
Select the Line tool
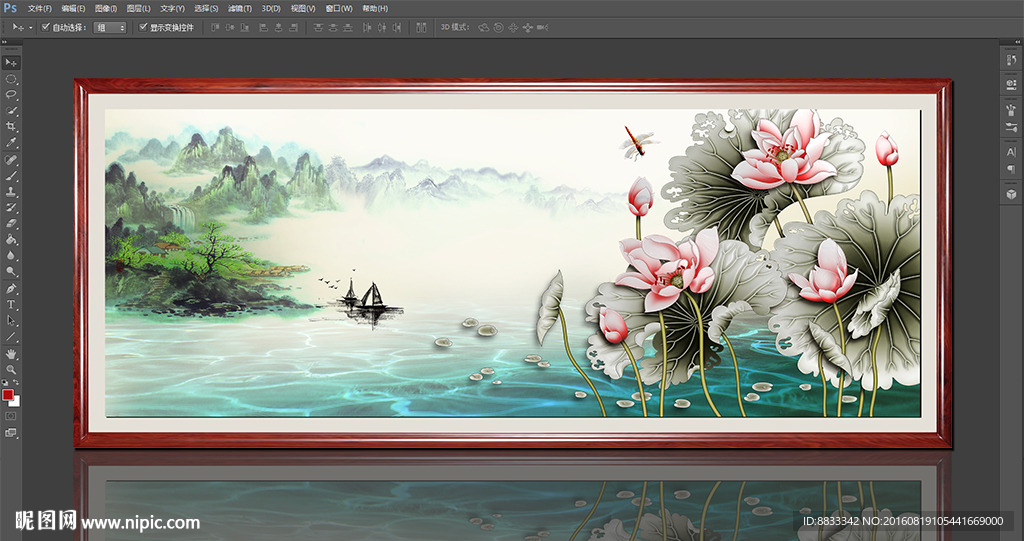(11, 336)
